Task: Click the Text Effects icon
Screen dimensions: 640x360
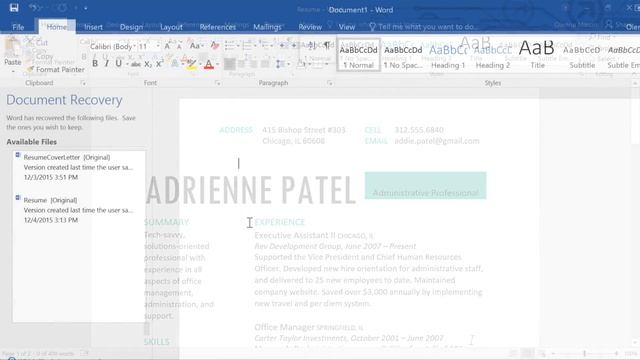Action: pos(175,64)
